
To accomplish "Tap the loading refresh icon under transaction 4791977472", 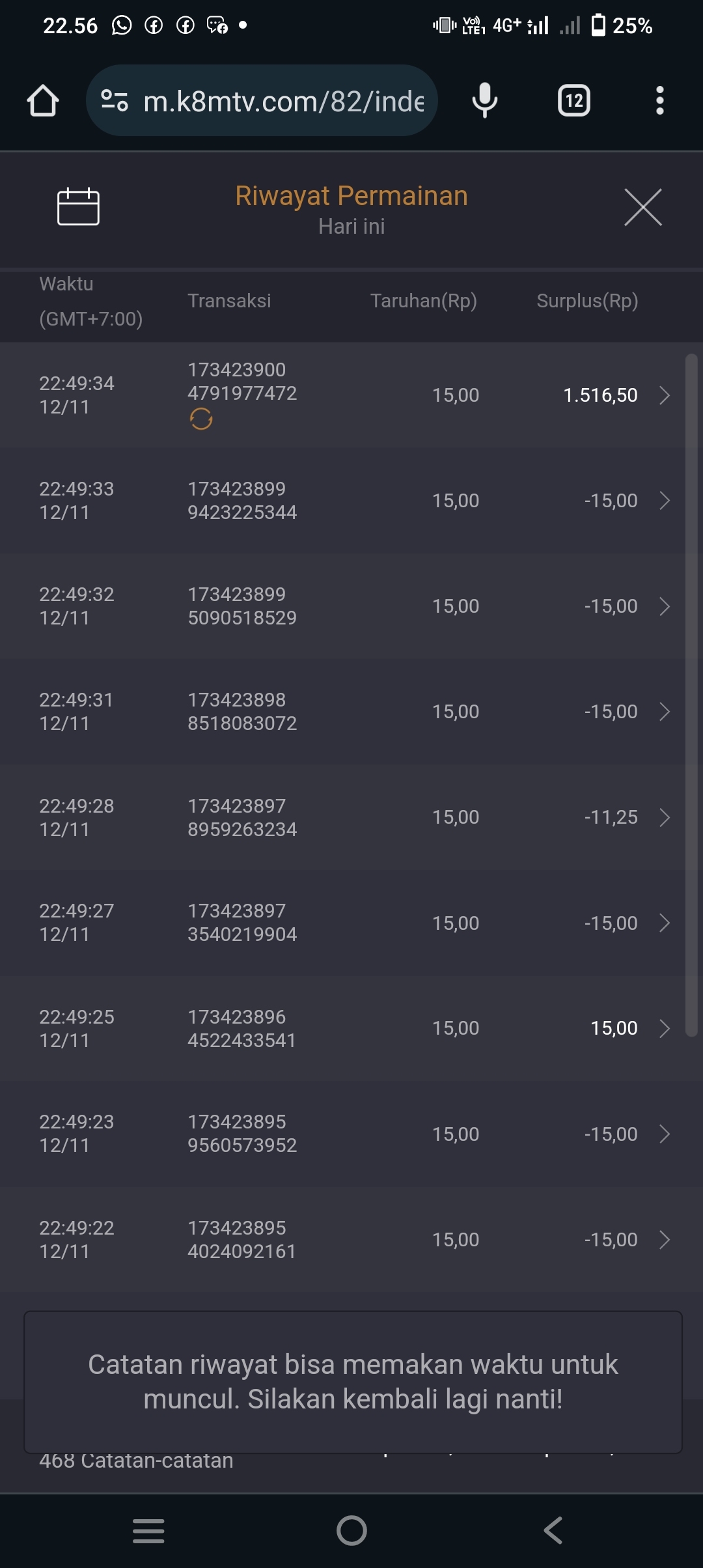I will click(x=201, y=419).
